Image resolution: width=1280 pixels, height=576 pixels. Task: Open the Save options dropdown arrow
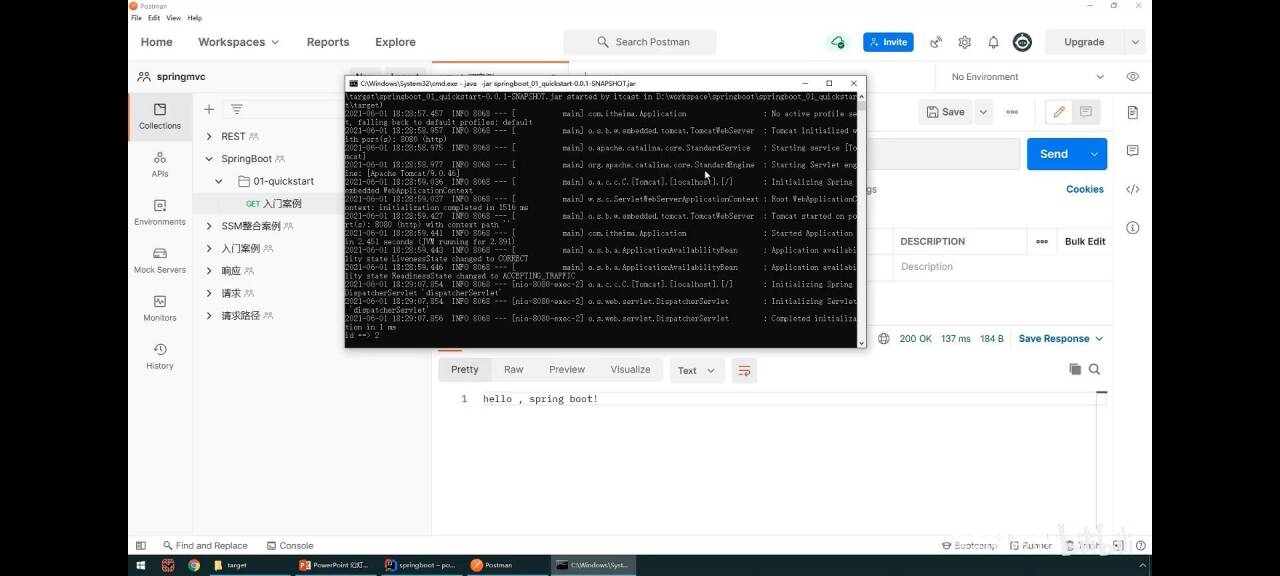pos(983,112)
